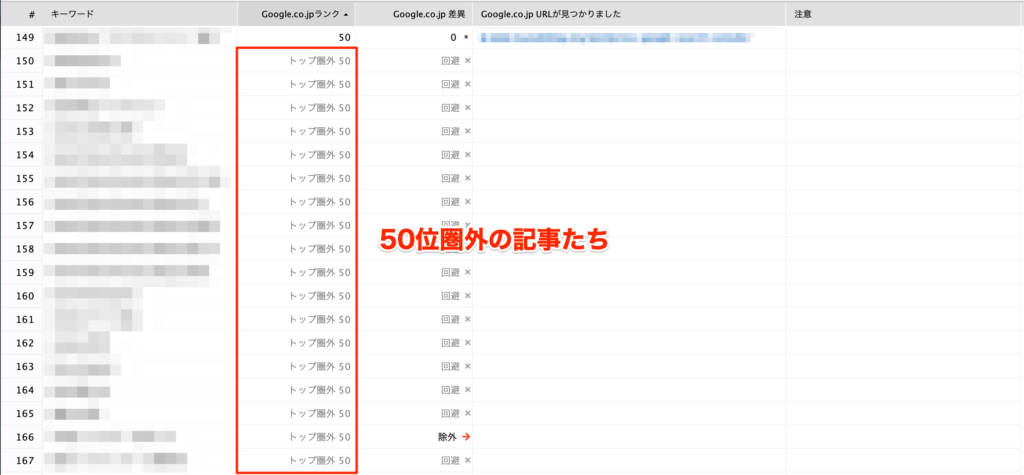Select トップ圏外 50 in row 152
Screen dimensions: 1024x475
tap(320, 108)
